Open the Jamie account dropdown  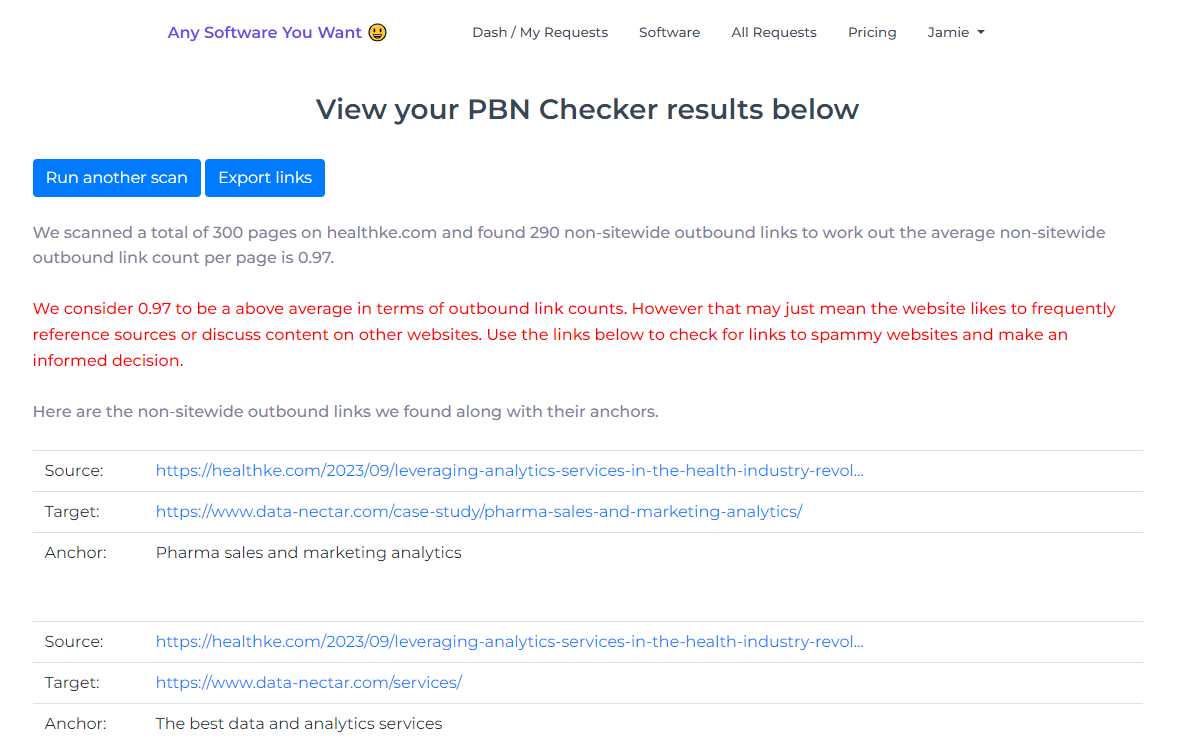(x=956, y=32)
